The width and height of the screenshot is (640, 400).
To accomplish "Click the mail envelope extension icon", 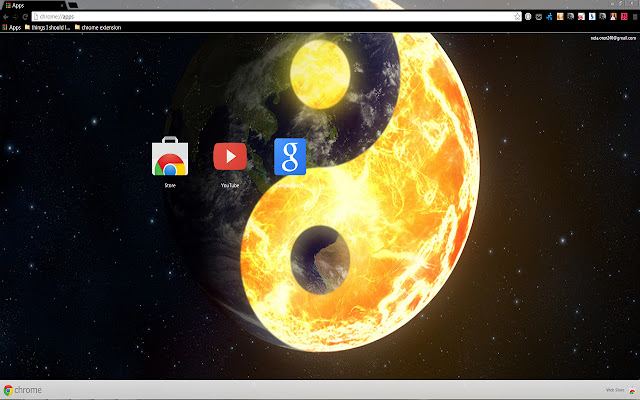I will point(539,17).
